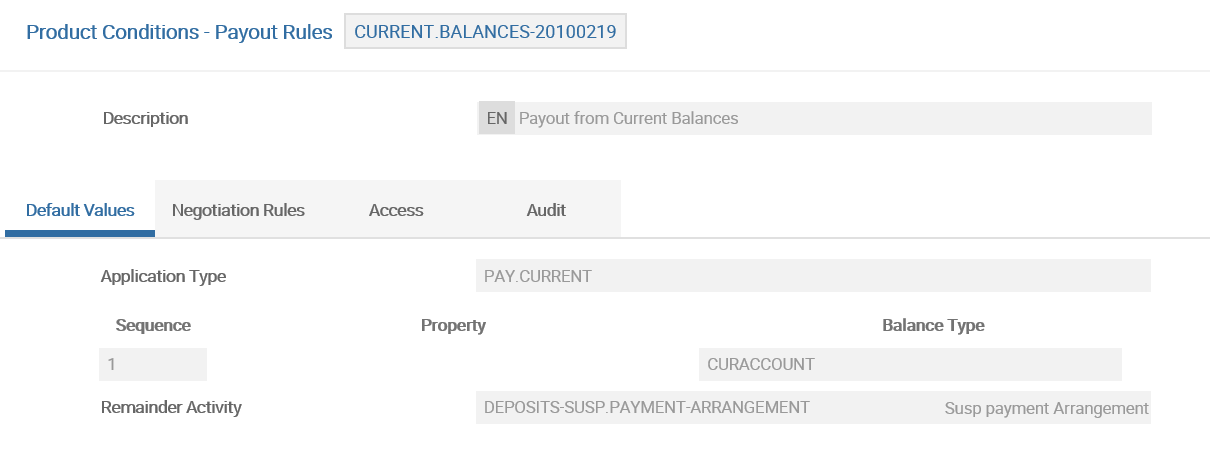Screen dimensions: 1210x460
Task: Click the Sequence column header
Action: 153,325
